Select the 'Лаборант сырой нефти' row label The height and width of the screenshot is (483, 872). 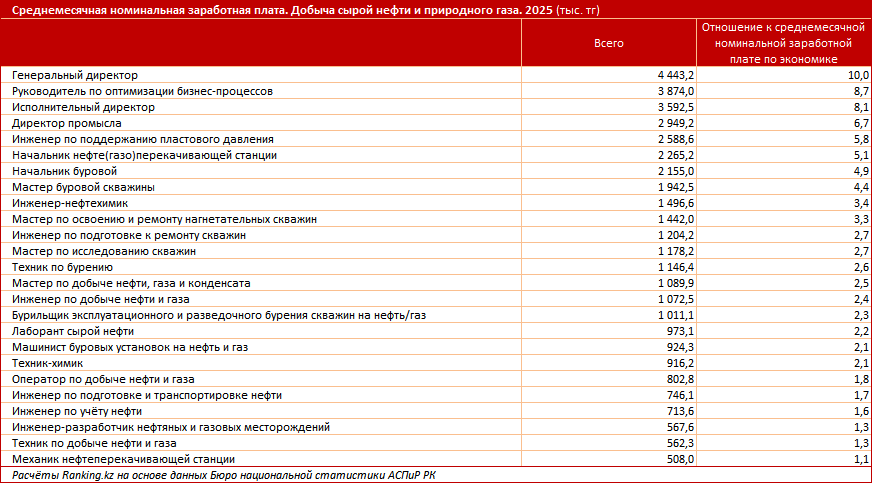[73, 331]
